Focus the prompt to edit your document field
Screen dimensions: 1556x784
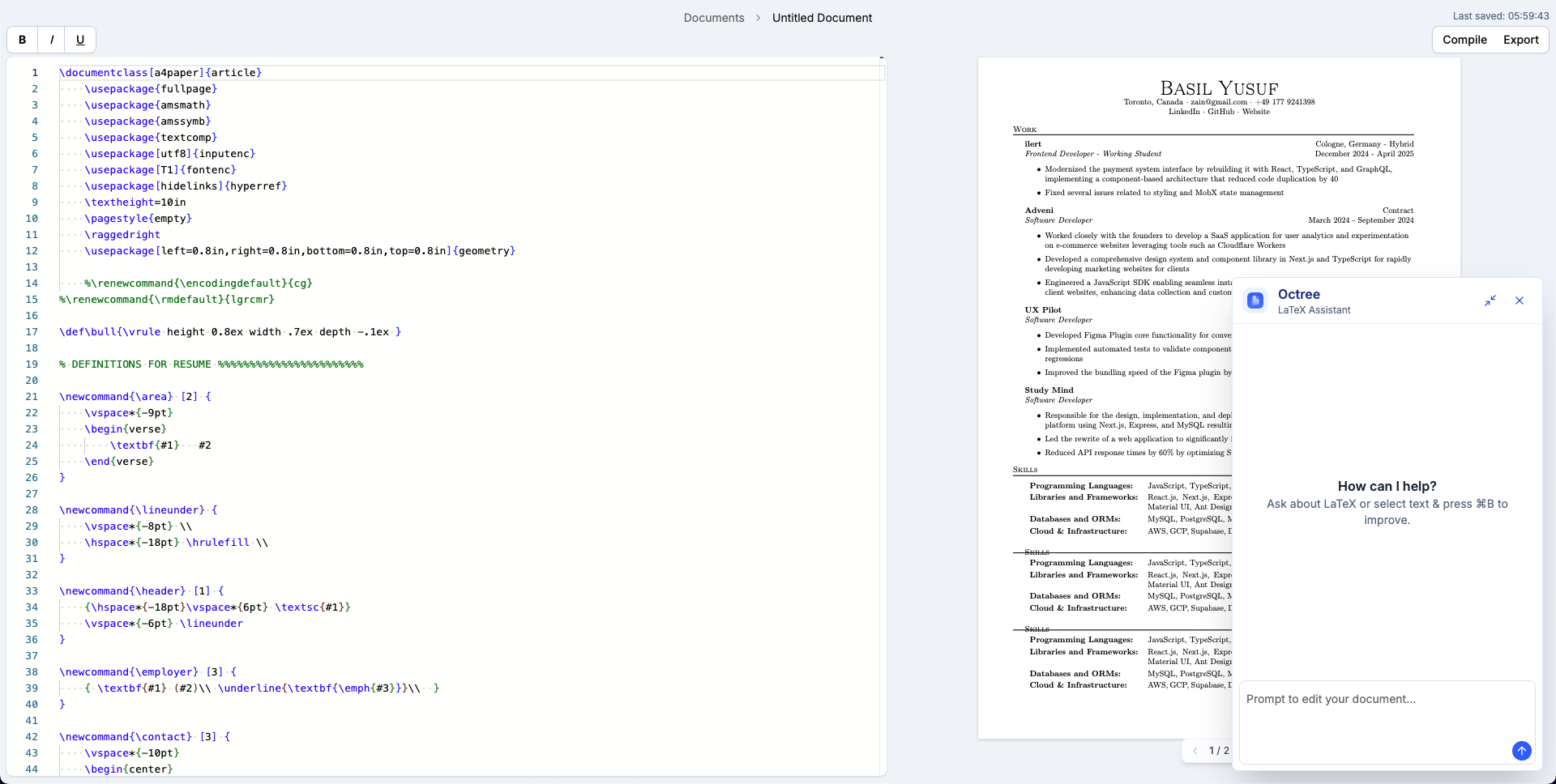tap(1386, 713)
